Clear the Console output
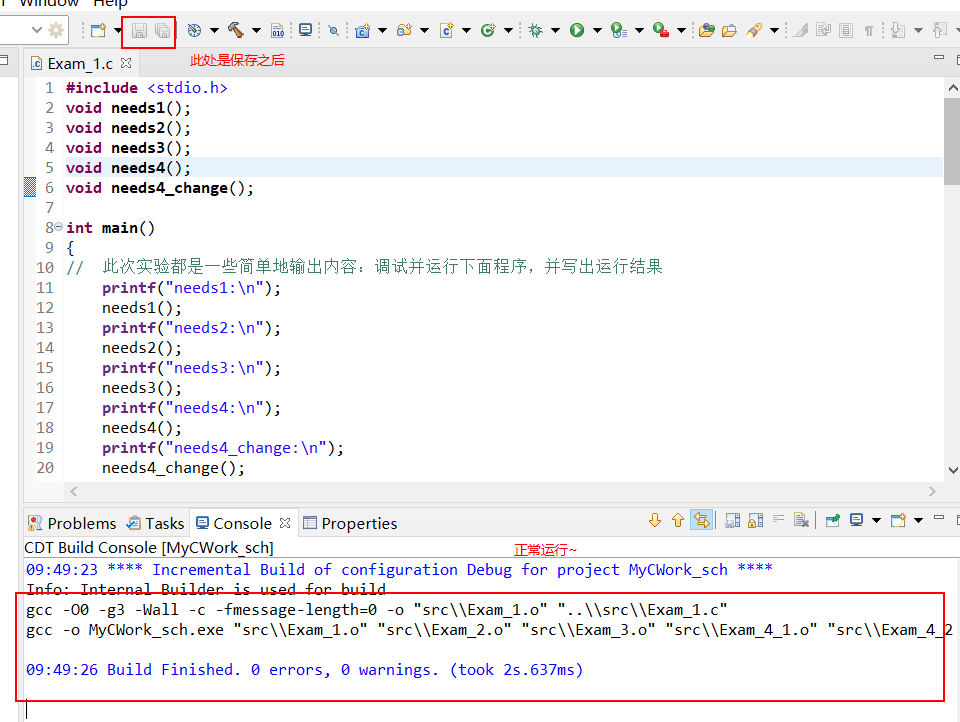This screenshot has height=722, width=960. pyautogui.click(x=801, y=520)
